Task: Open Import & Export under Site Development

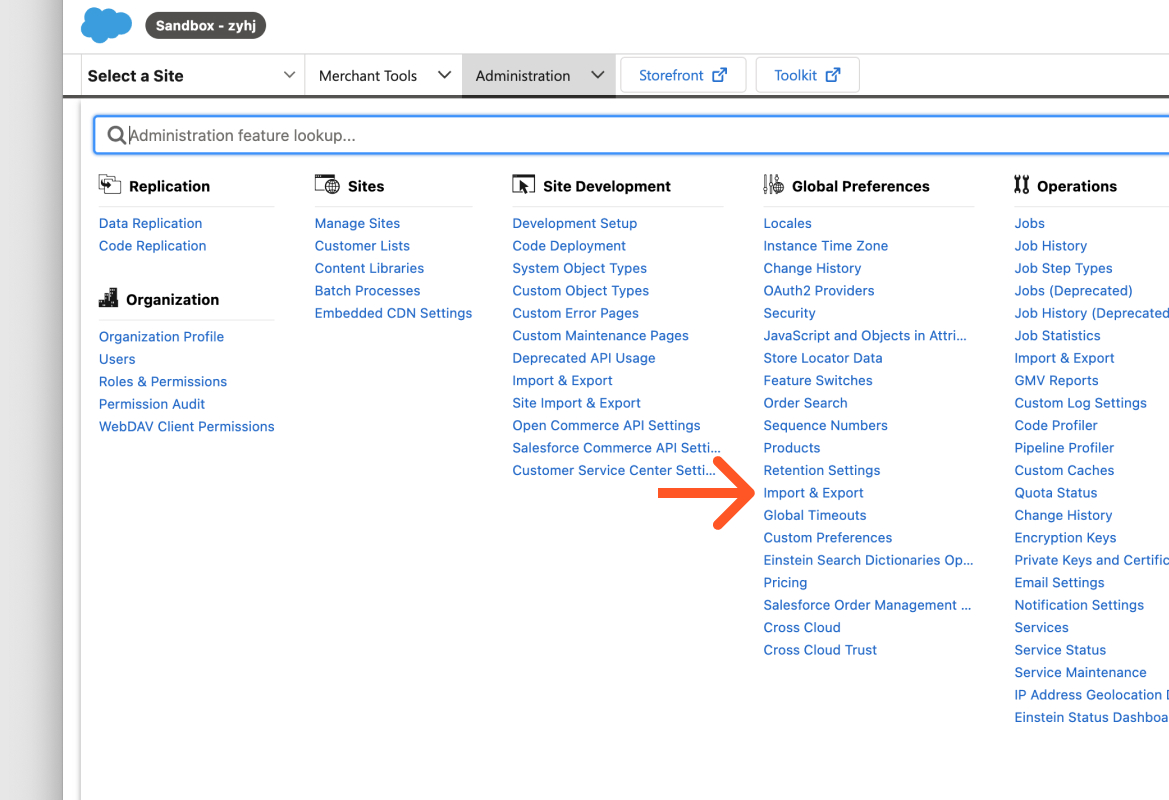Action: coord(562,380)
